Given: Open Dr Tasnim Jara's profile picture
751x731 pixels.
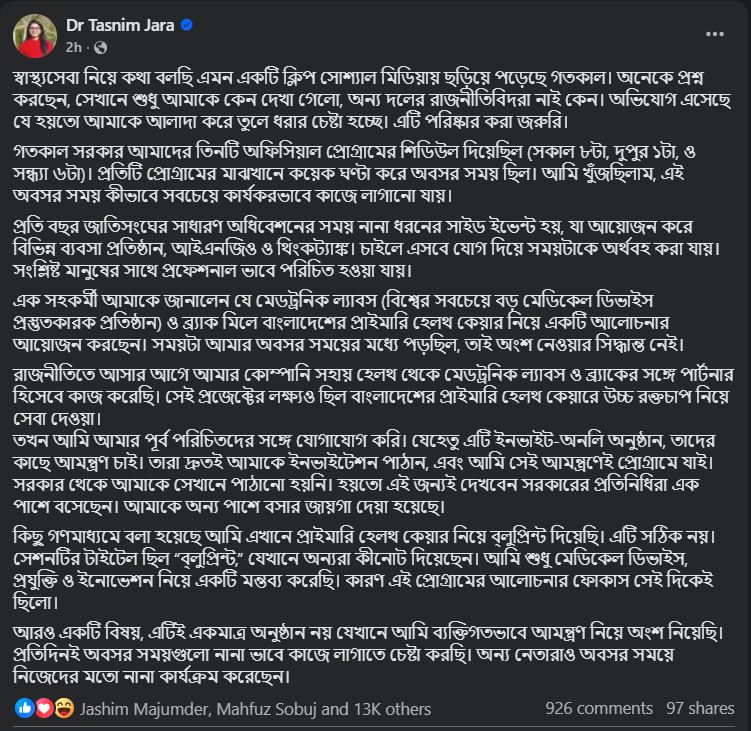Looking at the screenshot, I should (33, 35).
